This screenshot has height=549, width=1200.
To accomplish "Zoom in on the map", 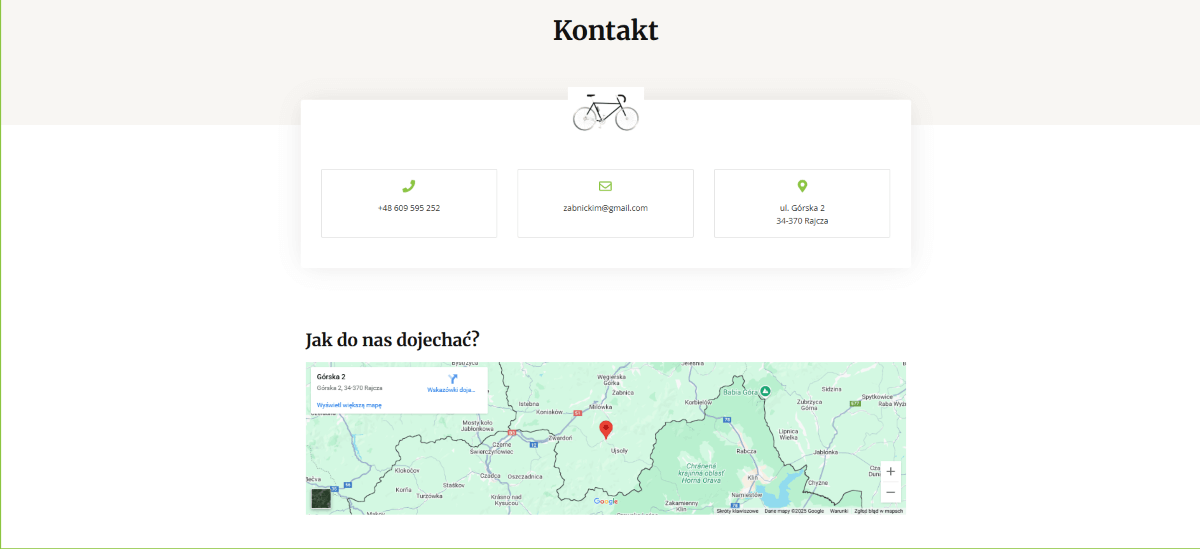I will point(890,472).
